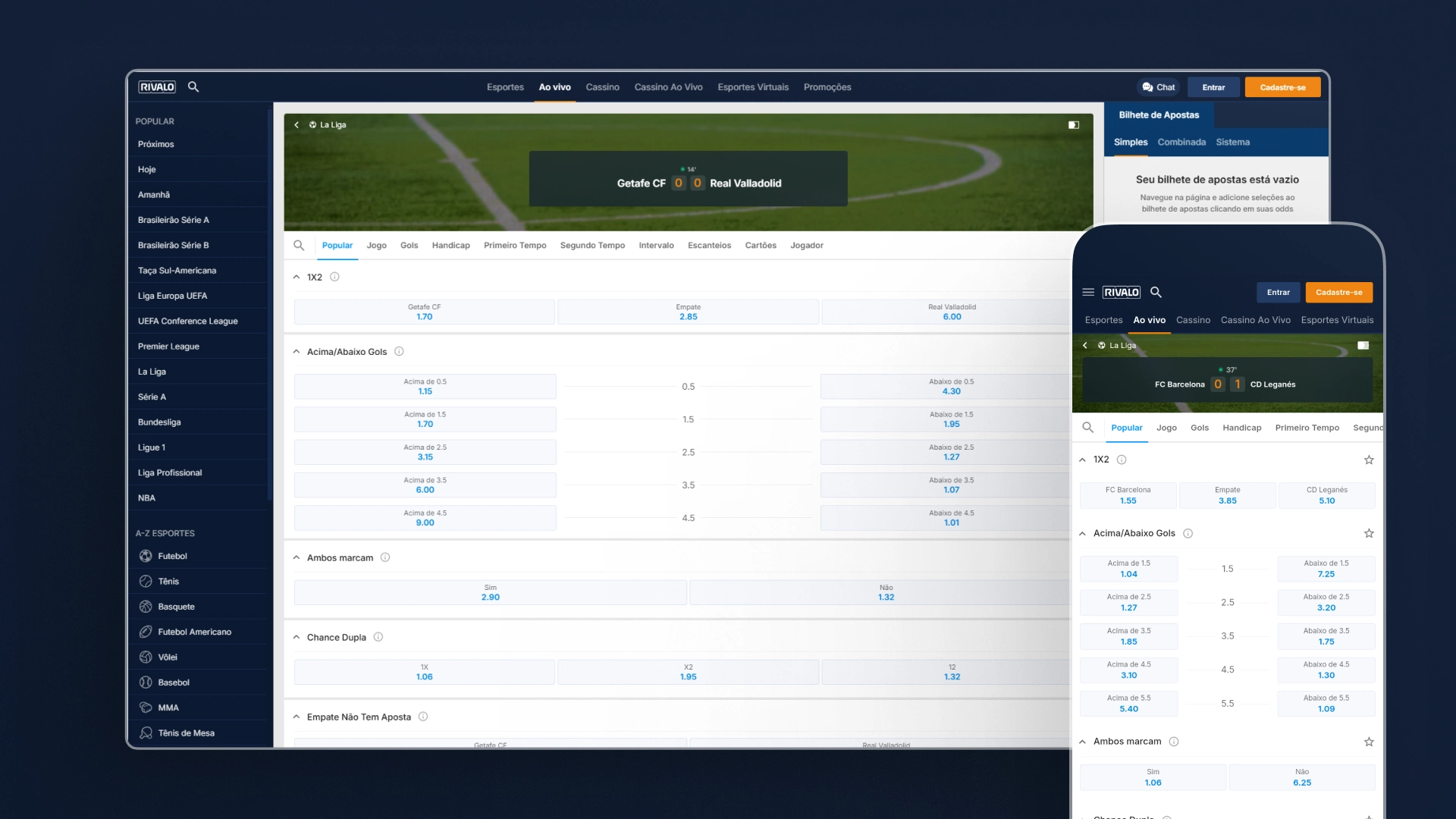Show info for mobile Acima/Abaixo Gols

(1188, 534)
